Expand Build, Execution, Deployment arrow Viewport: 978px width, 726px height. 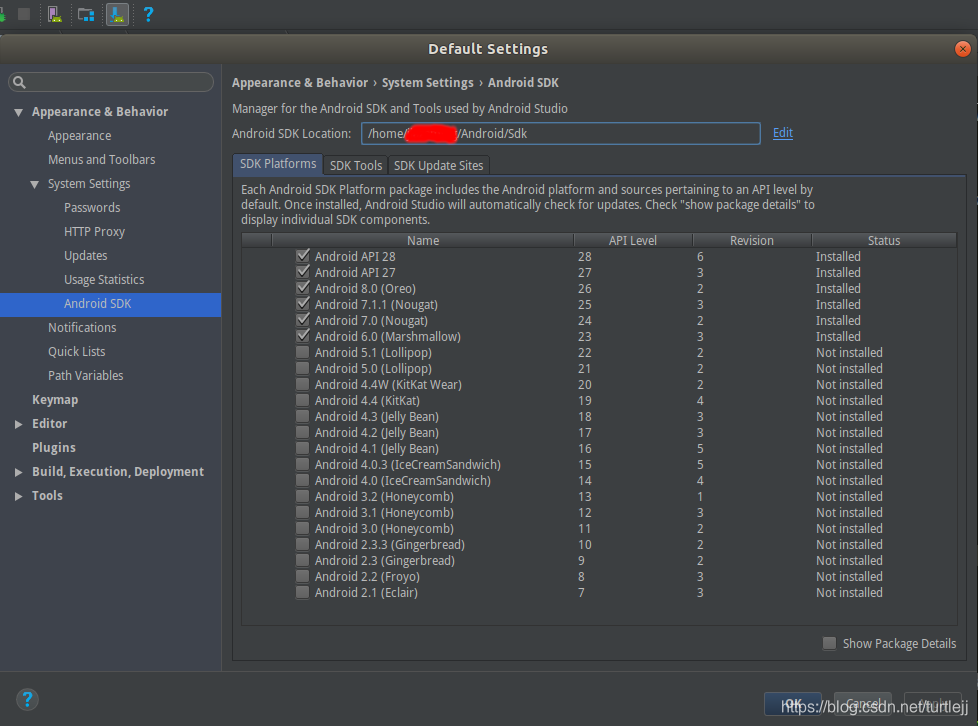(19, 472)
